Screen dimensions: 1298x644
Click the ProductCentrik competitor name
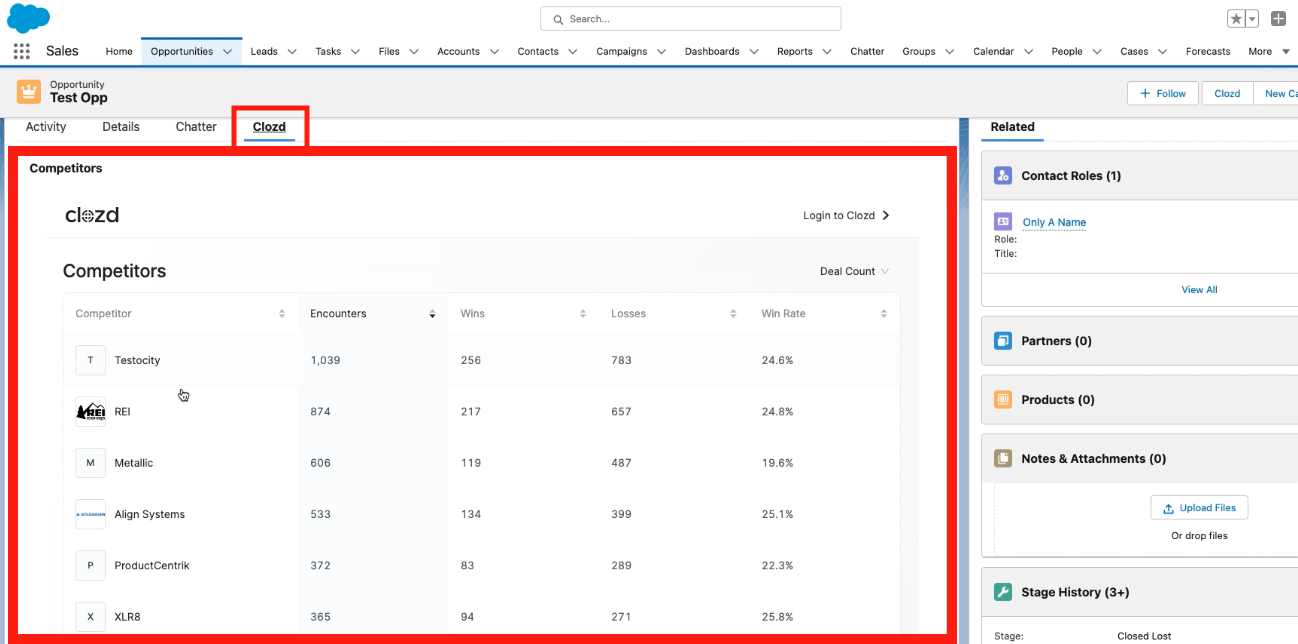point(152,565)
